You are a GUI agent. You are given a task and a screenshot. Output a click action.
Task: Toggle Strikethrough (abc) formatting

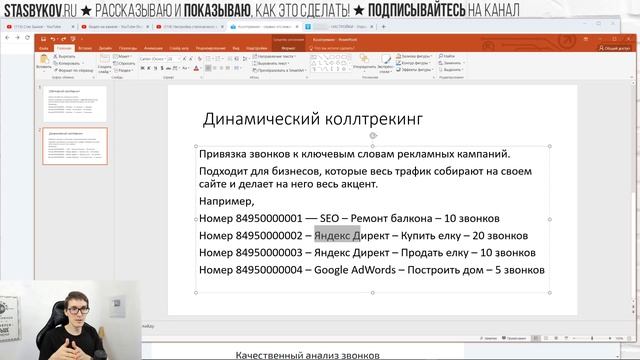pos(168,68)
